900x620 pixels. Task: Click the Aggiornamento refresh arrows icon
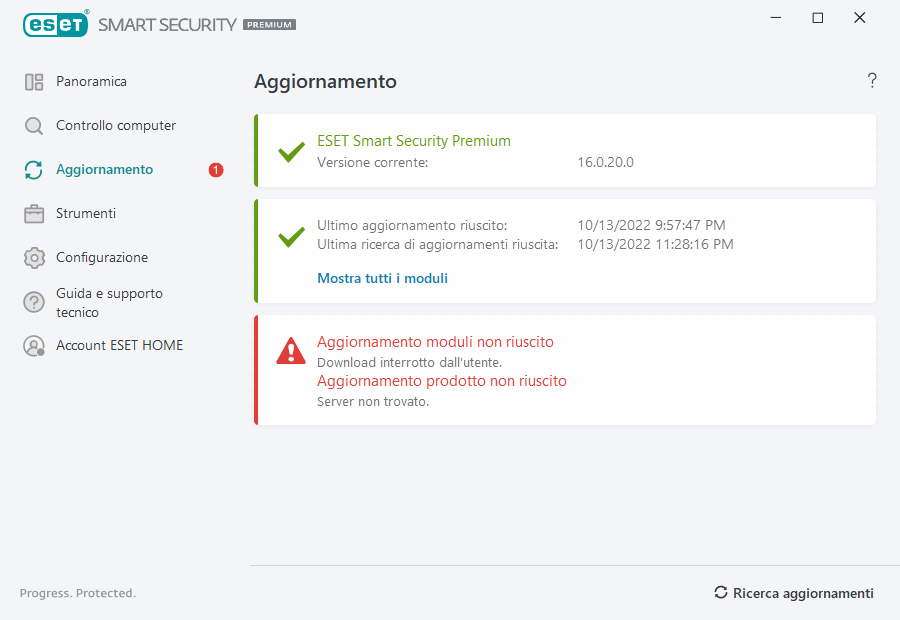tap(34, 170)
